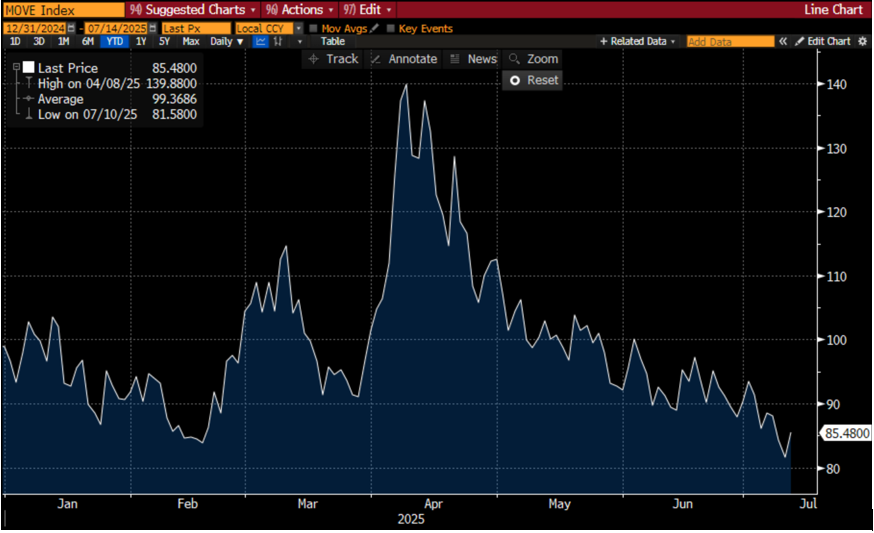Collapse the Last Price legend tree
This screenshot has height=533, width=874.
point(16,67)
